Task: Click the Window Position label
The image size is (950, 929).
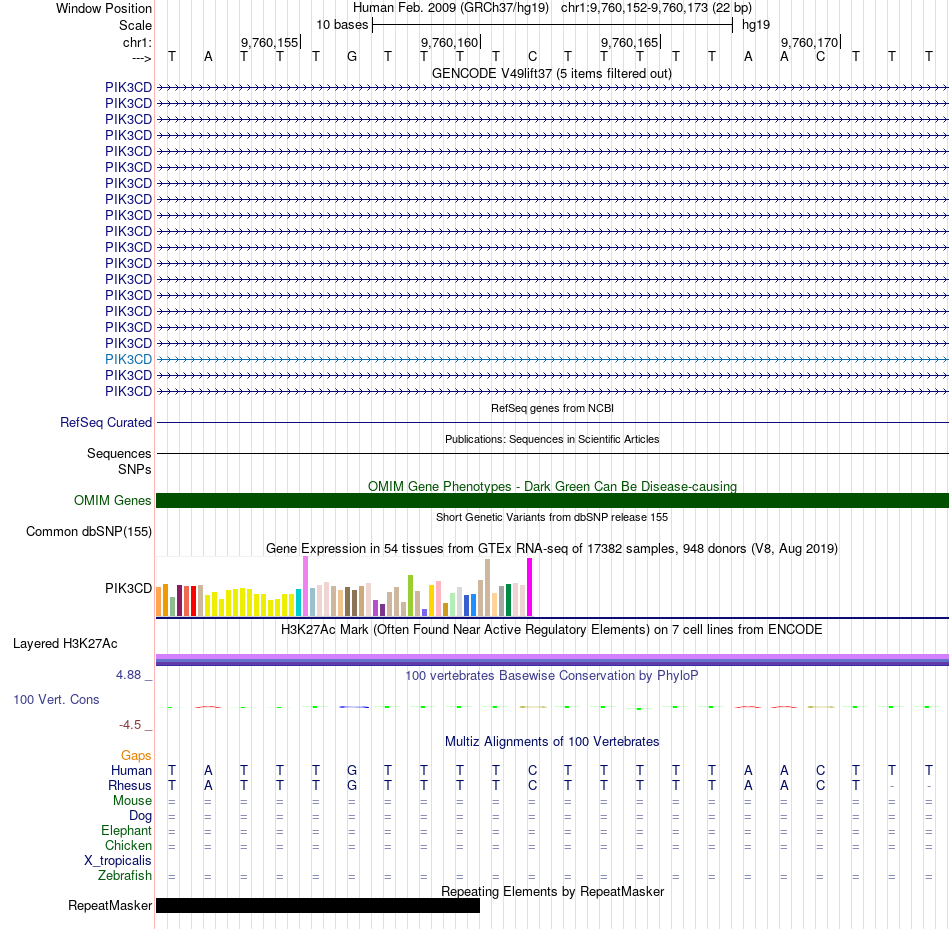Action: (104, 8)
